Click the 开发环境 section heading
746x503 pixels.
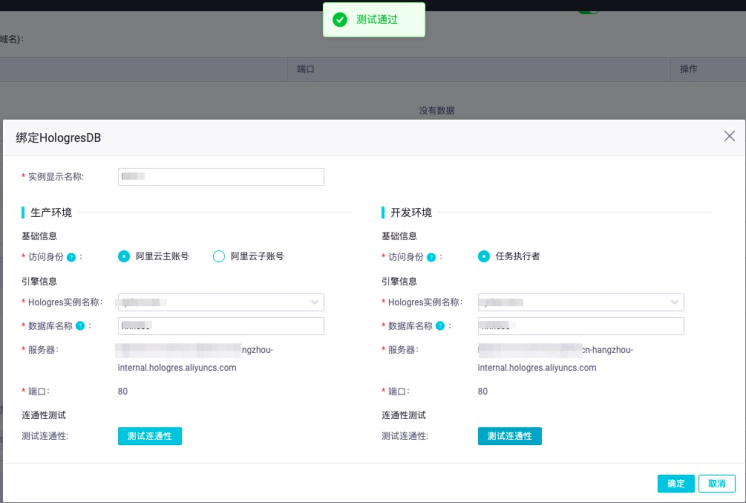pyautogui.click(x=411, y=212)
